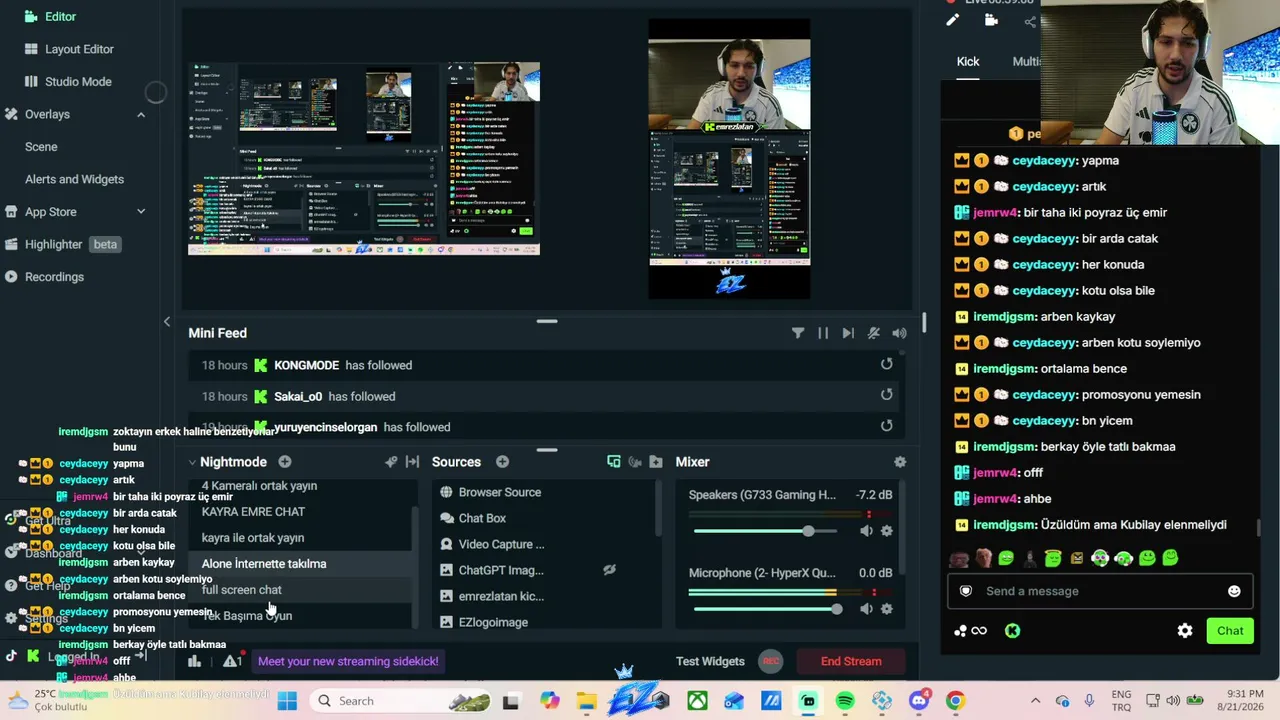Image resolution: width=1280 pixels, height=720 pixels.
Task: Open Alerts and Widgets page
Action: [x=74, y=180]
